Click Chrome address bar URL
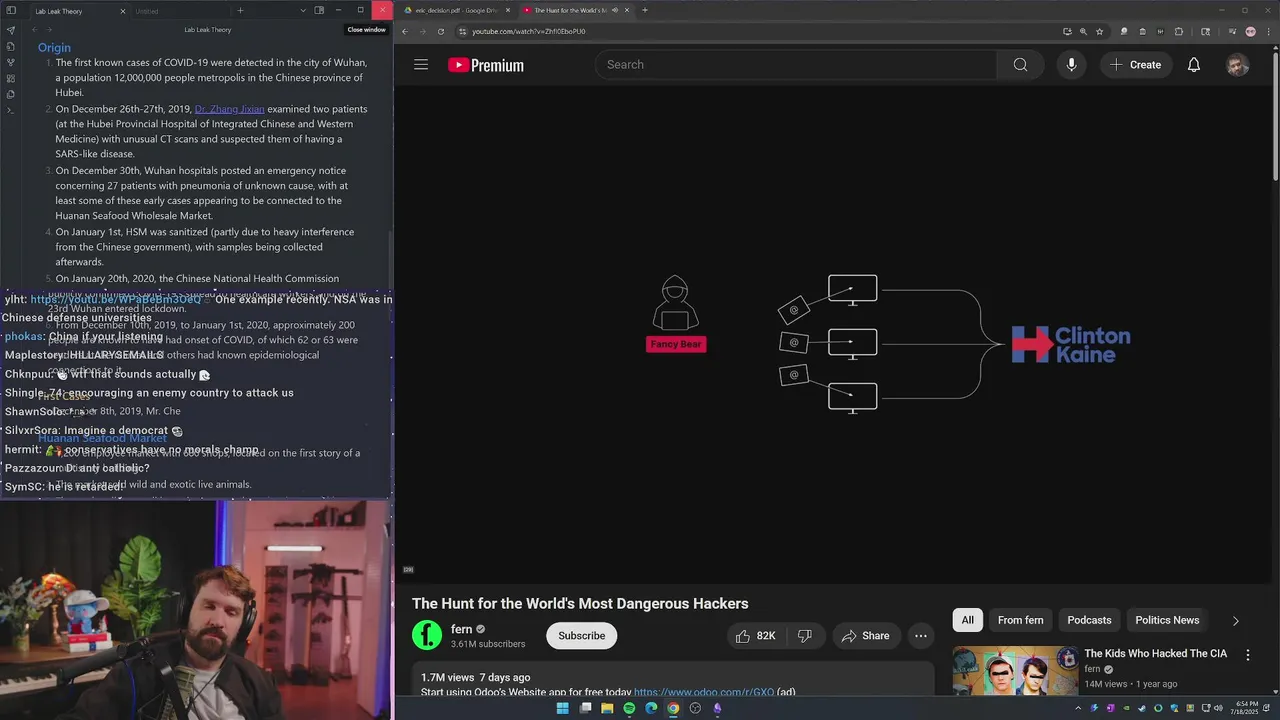Image resolution: width=1280 pixels, height=720 pixels. point(529,31)
